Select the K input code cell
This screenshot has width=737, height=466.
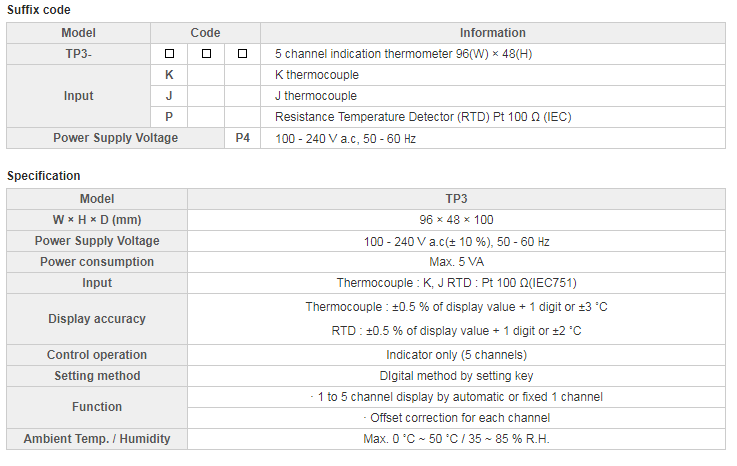169,75
